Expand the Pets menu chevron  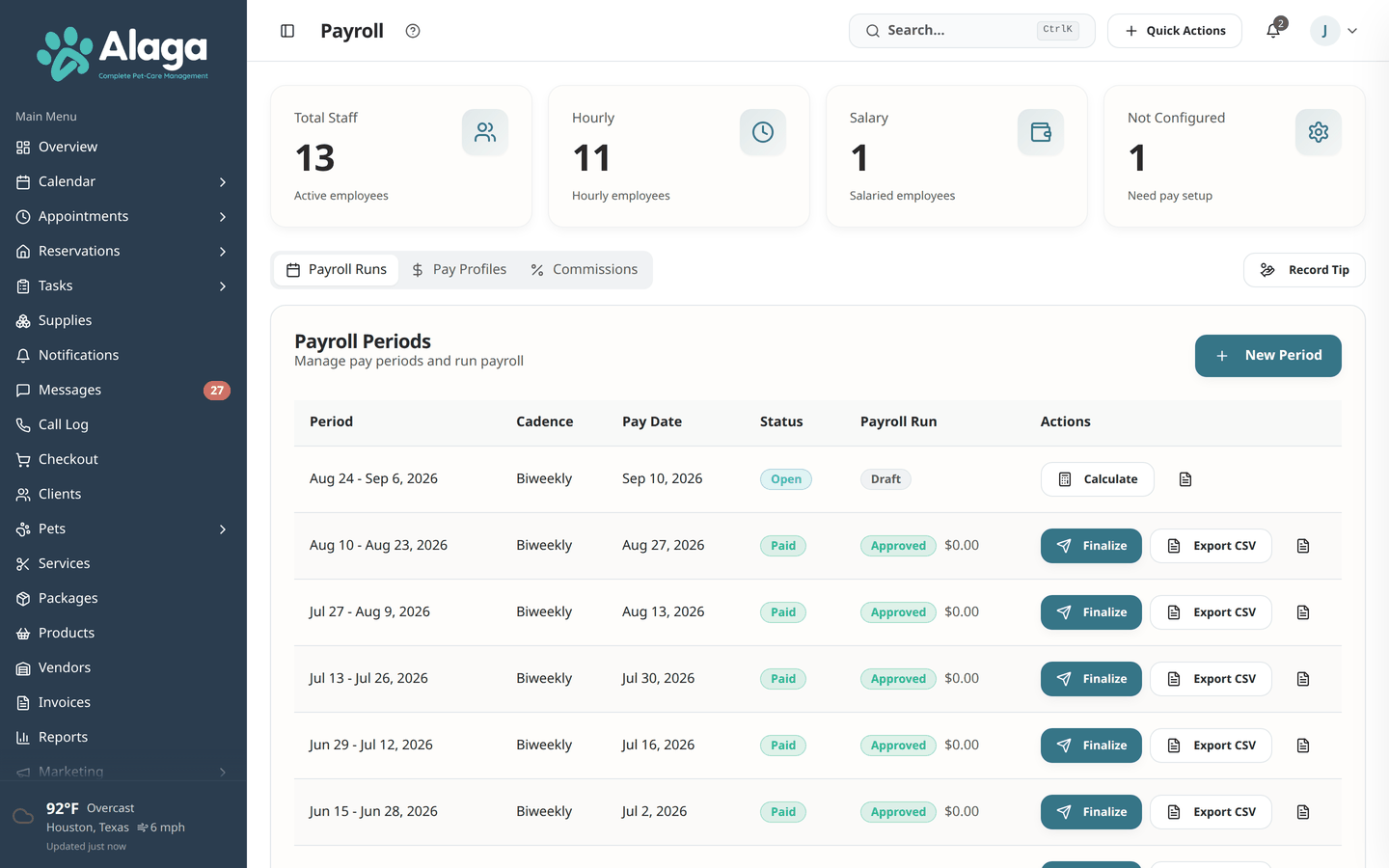[x=223, y=529]
